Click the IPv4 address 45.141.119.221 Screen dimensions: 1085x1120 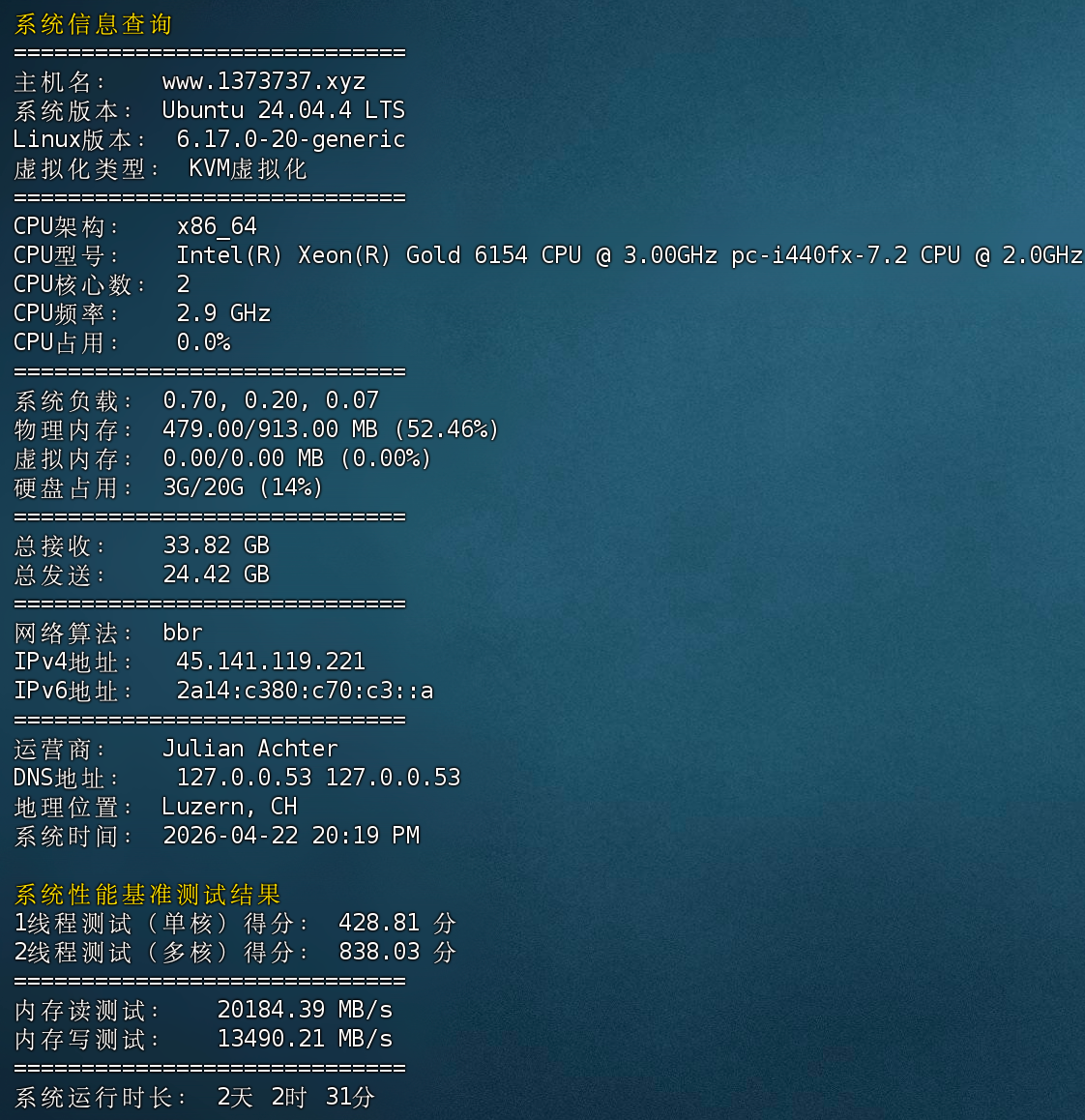(270, 662)
